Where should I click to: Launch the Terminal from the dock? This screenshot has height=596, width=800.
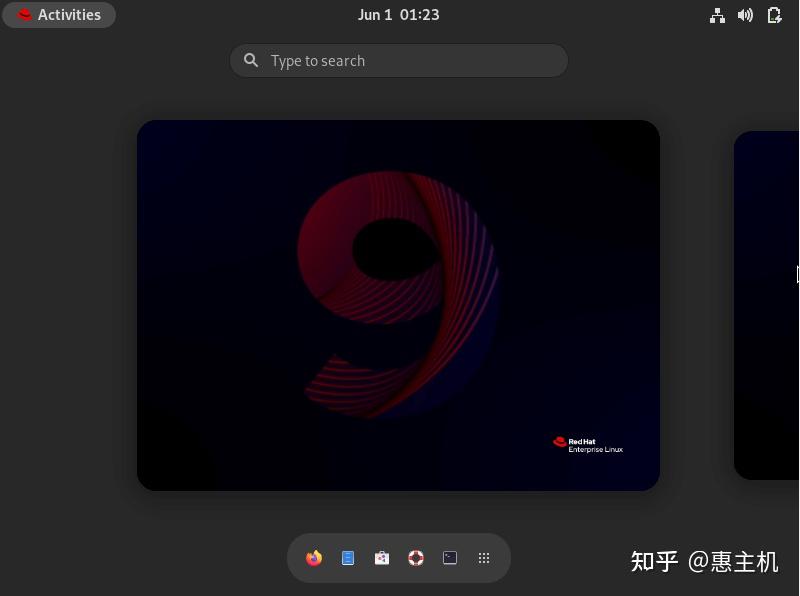coord(449,558)
